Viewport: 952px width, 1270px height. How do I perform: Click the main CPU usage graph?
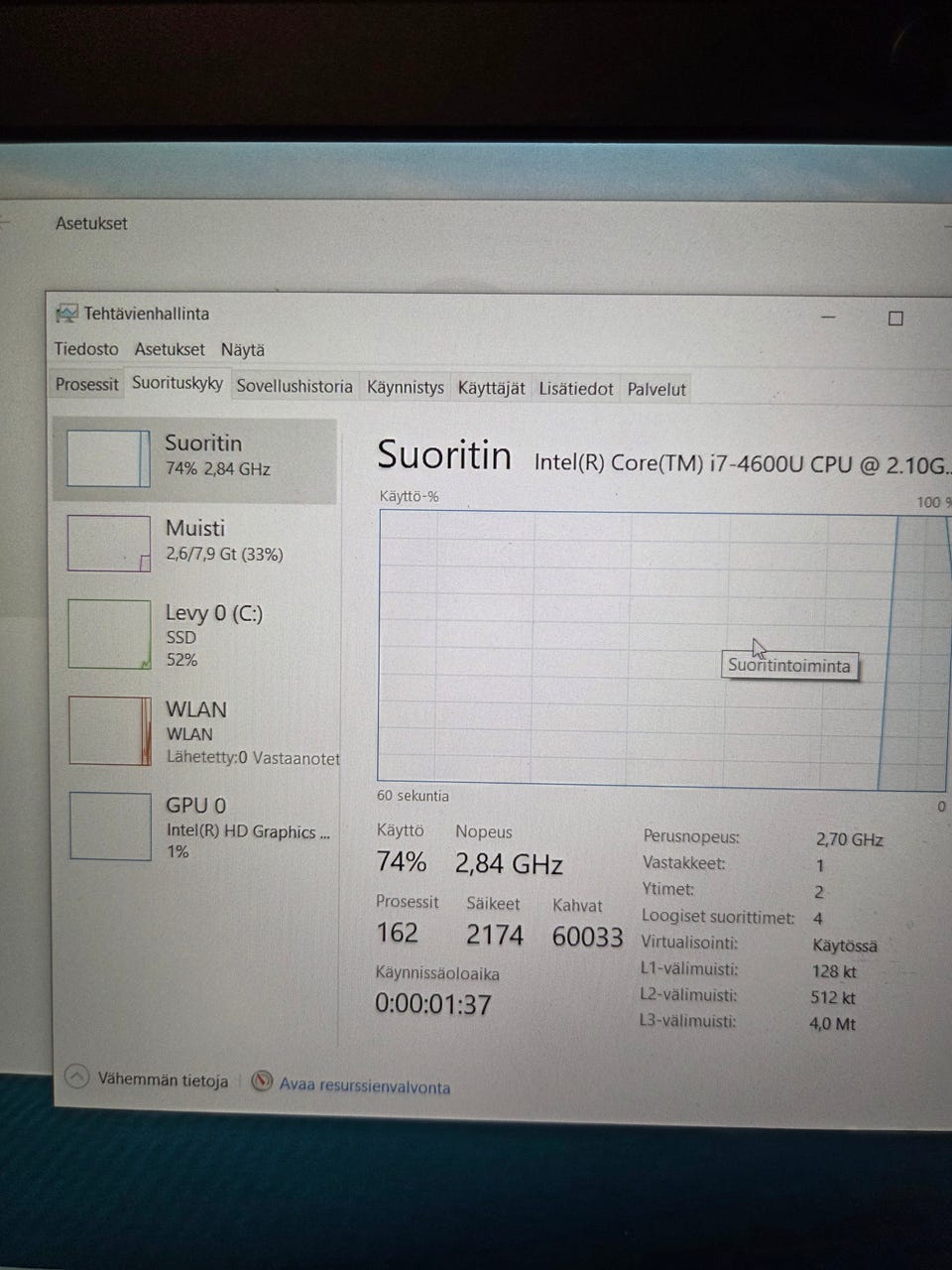click(x=661, y=650)
